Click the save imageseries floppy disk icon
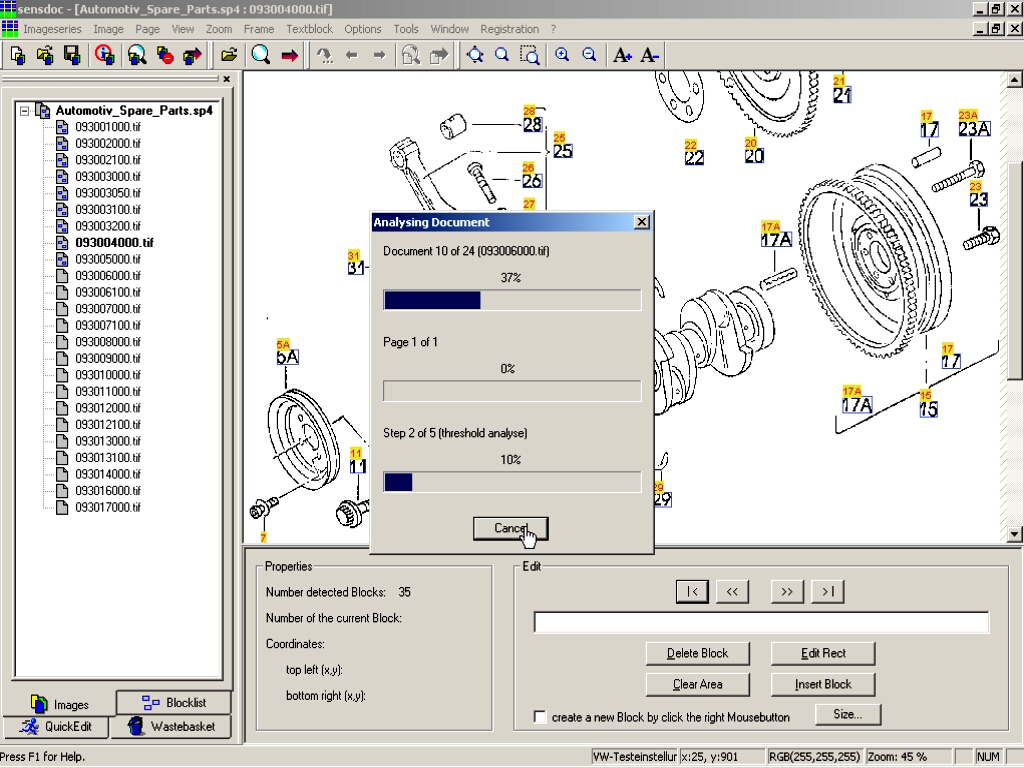1024x768 pixels. 72,55
